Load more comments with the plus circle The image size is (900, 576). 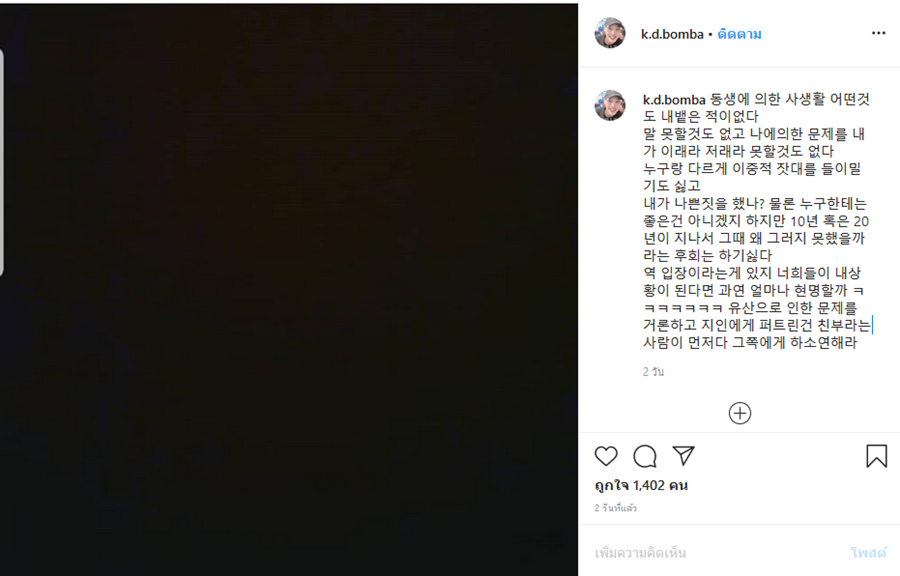[x=740, y=413]
